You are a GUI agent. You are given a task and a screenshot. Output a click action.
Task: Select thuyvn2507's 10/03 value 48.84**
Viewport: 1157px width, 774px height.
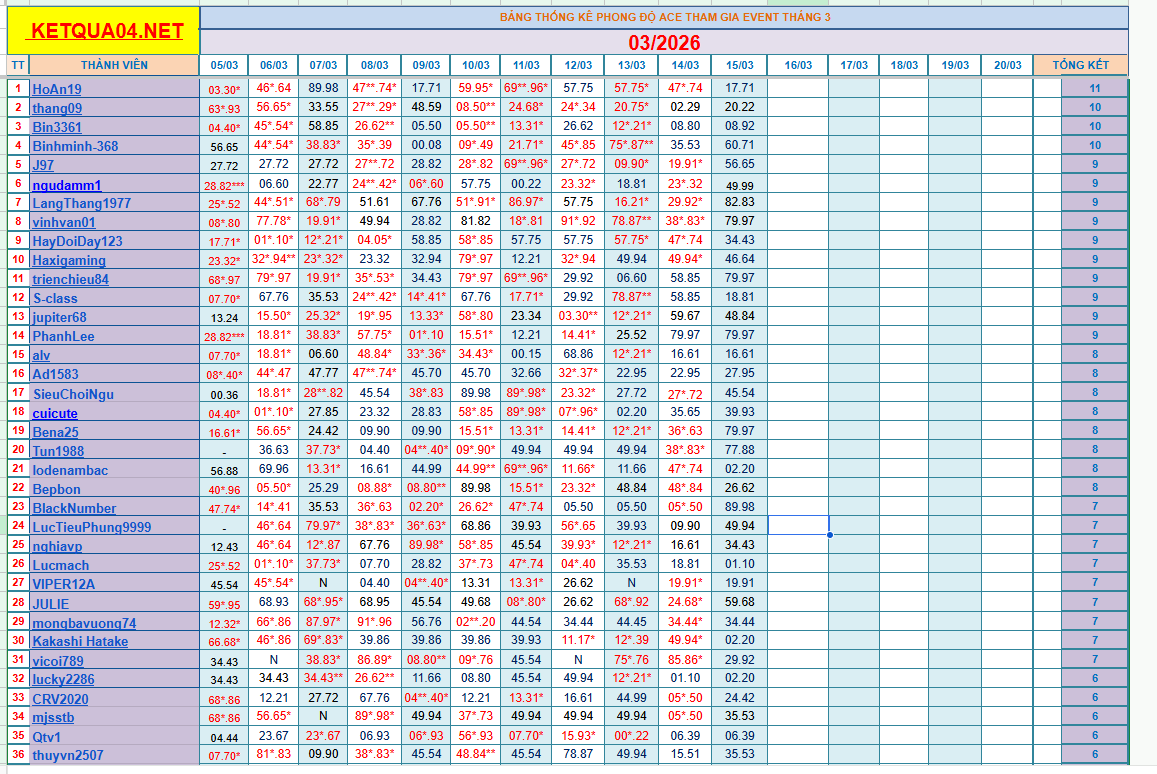475,753
